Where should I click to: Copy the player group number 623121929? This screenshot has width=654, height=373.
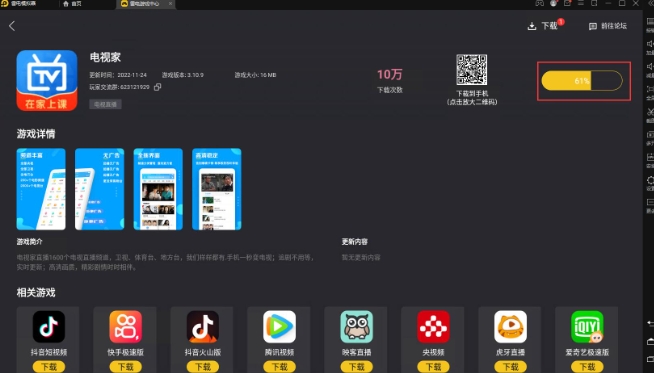pos(158,87)
